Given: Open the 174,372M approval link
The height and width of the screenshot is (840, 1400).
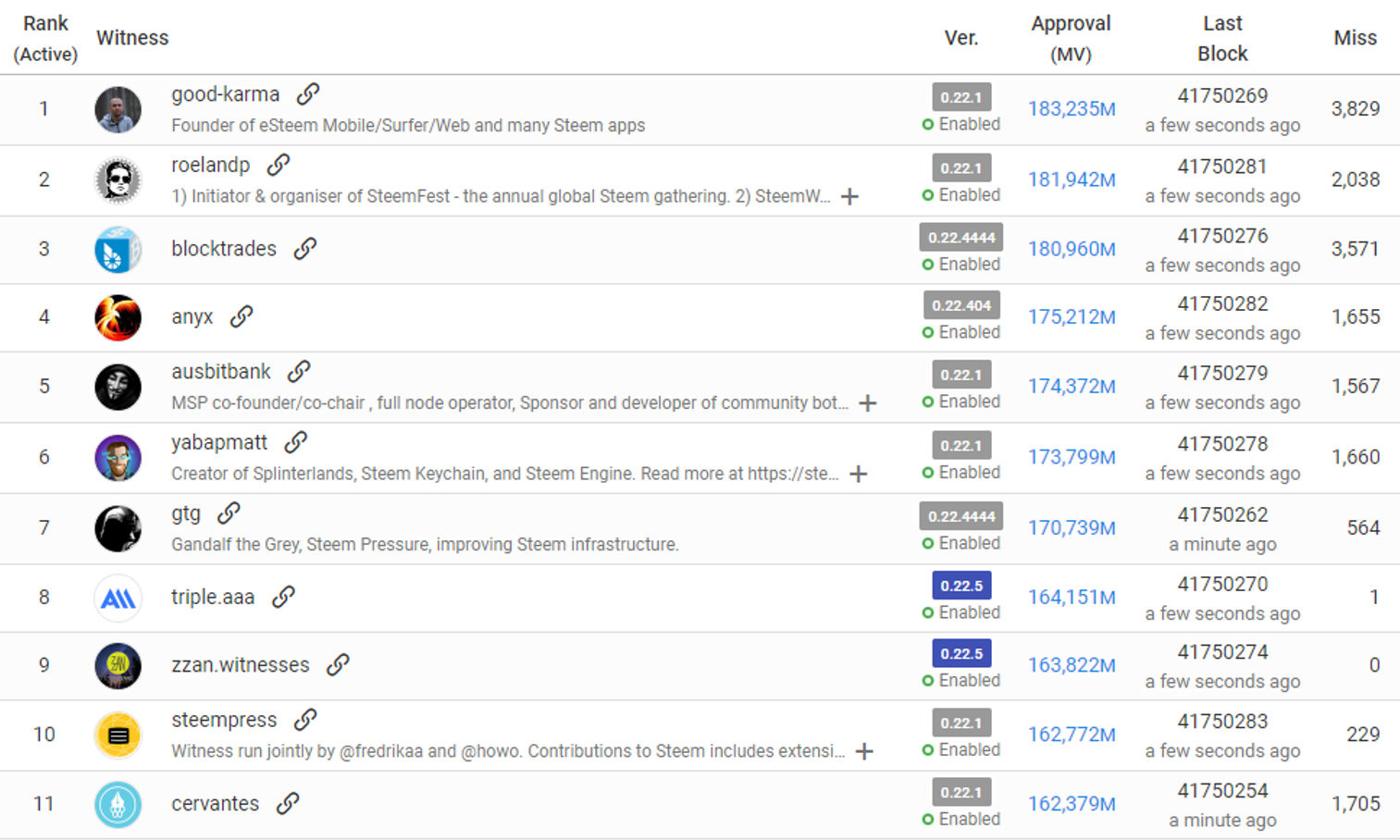Looking at the screenshot, I should [1072, 387].
